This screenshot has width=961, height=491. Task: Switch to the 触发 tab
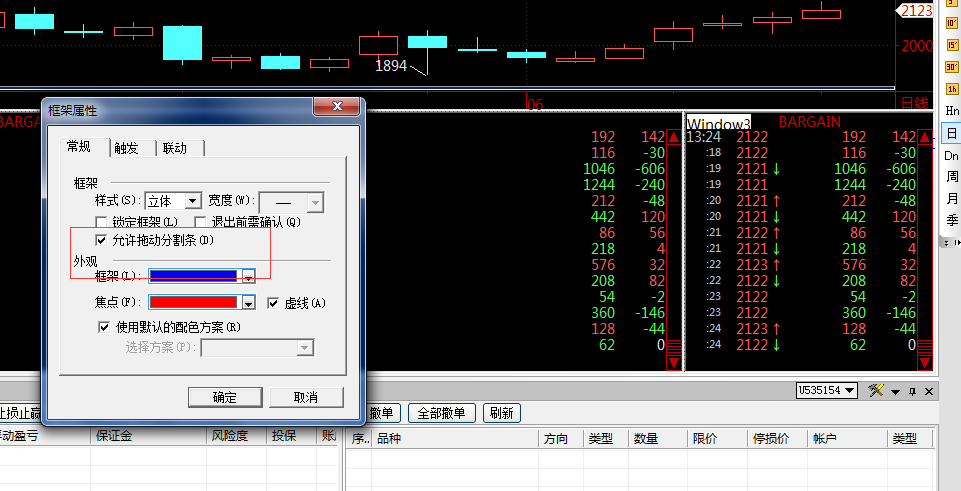point(127,148)
